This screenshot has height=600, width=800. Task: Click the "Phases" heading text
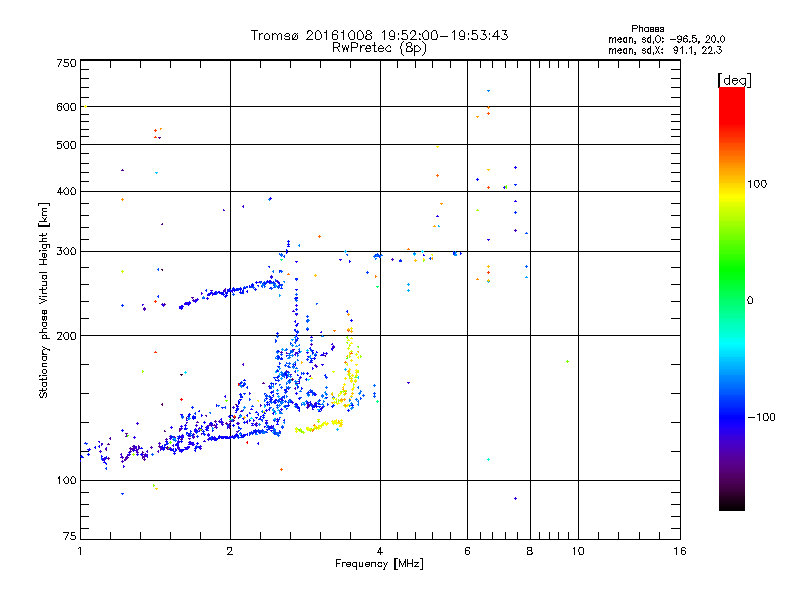click(647, 29)
